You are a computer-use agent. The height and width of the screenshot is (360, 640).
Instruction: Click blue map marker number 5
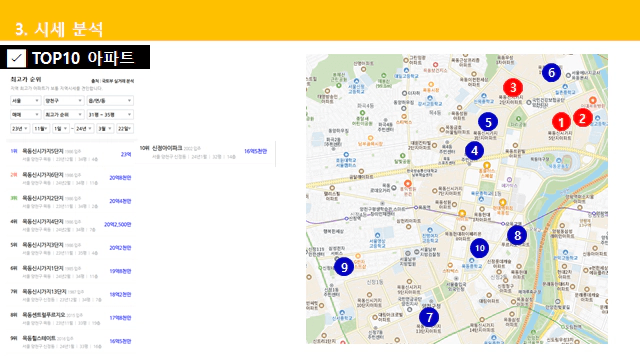(488, 122)
